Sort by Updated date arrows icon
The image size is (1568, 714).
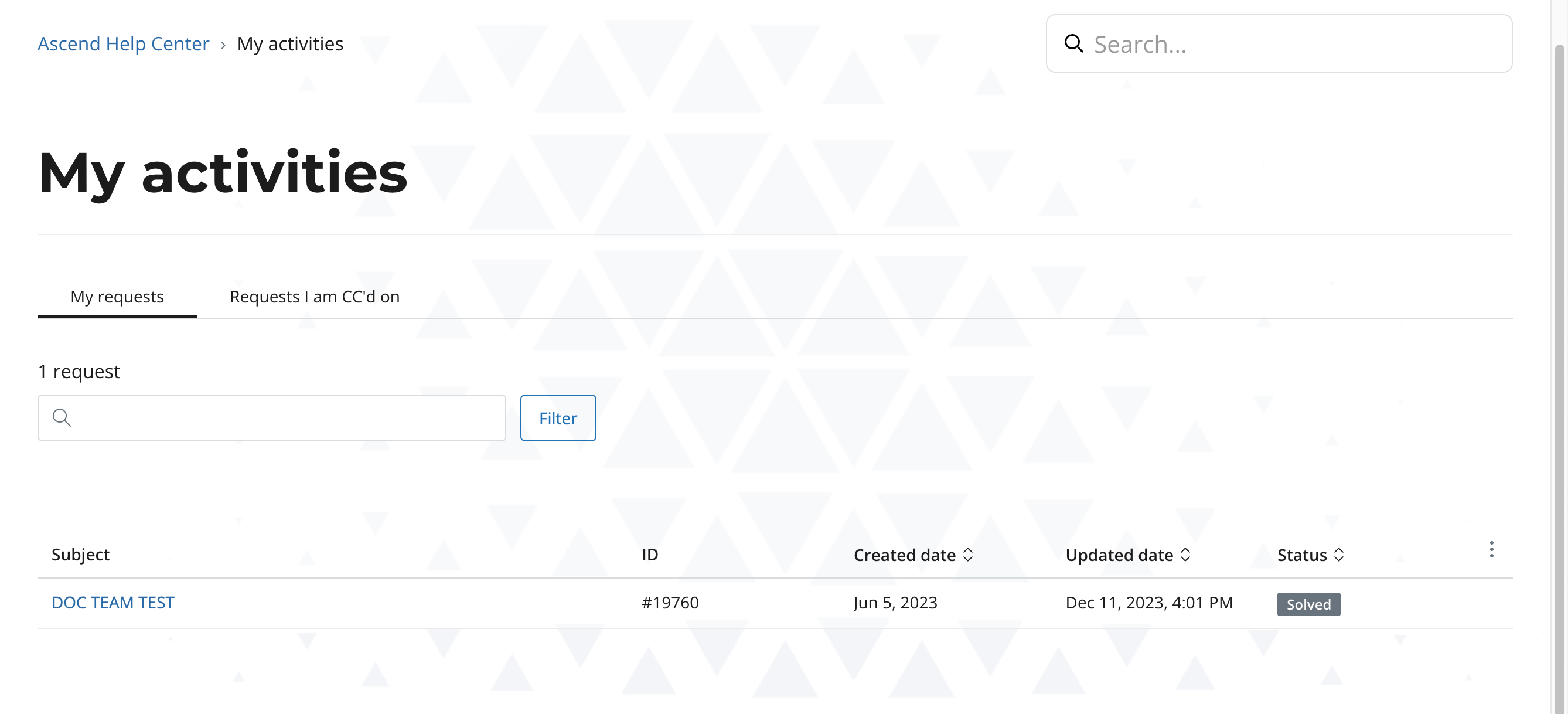[1185, 555]
